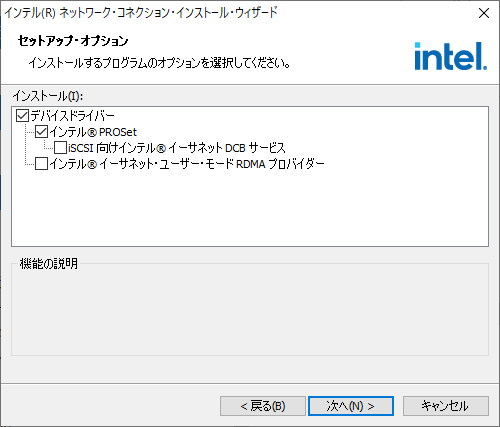Toggle the デバイスドライバー checkbox
The width and height of the screenshot is (500, 427).
click(x=22, y=116)
